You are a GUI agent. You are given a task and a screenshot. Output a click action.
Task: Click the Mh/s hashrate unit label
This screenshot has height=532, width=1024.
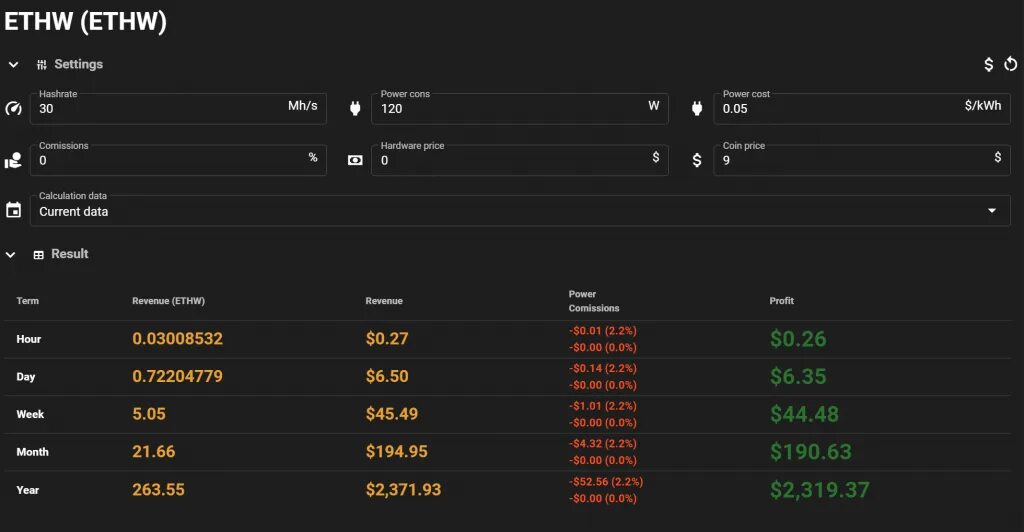click(302, 106)
